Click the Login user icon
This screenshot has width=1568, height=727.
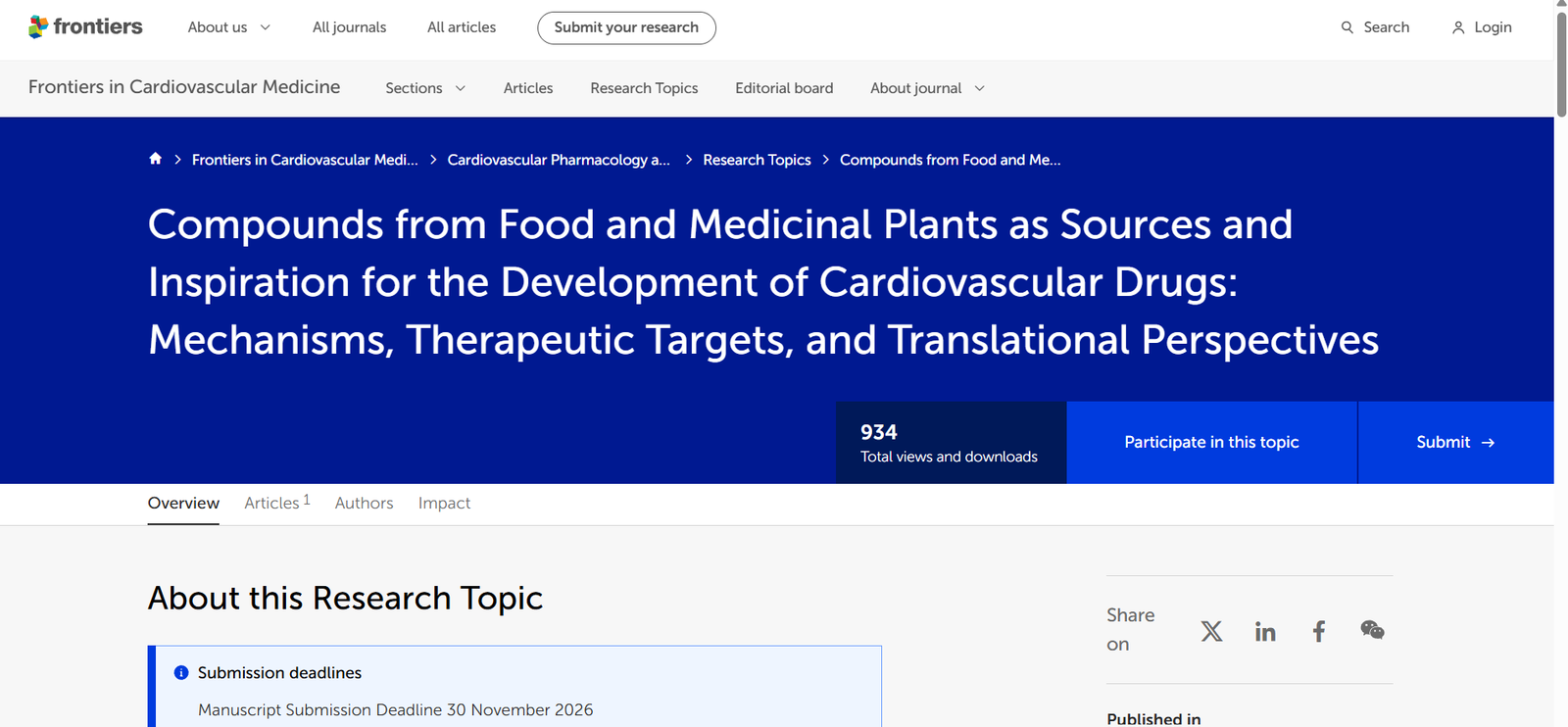tap(1458, 27)
